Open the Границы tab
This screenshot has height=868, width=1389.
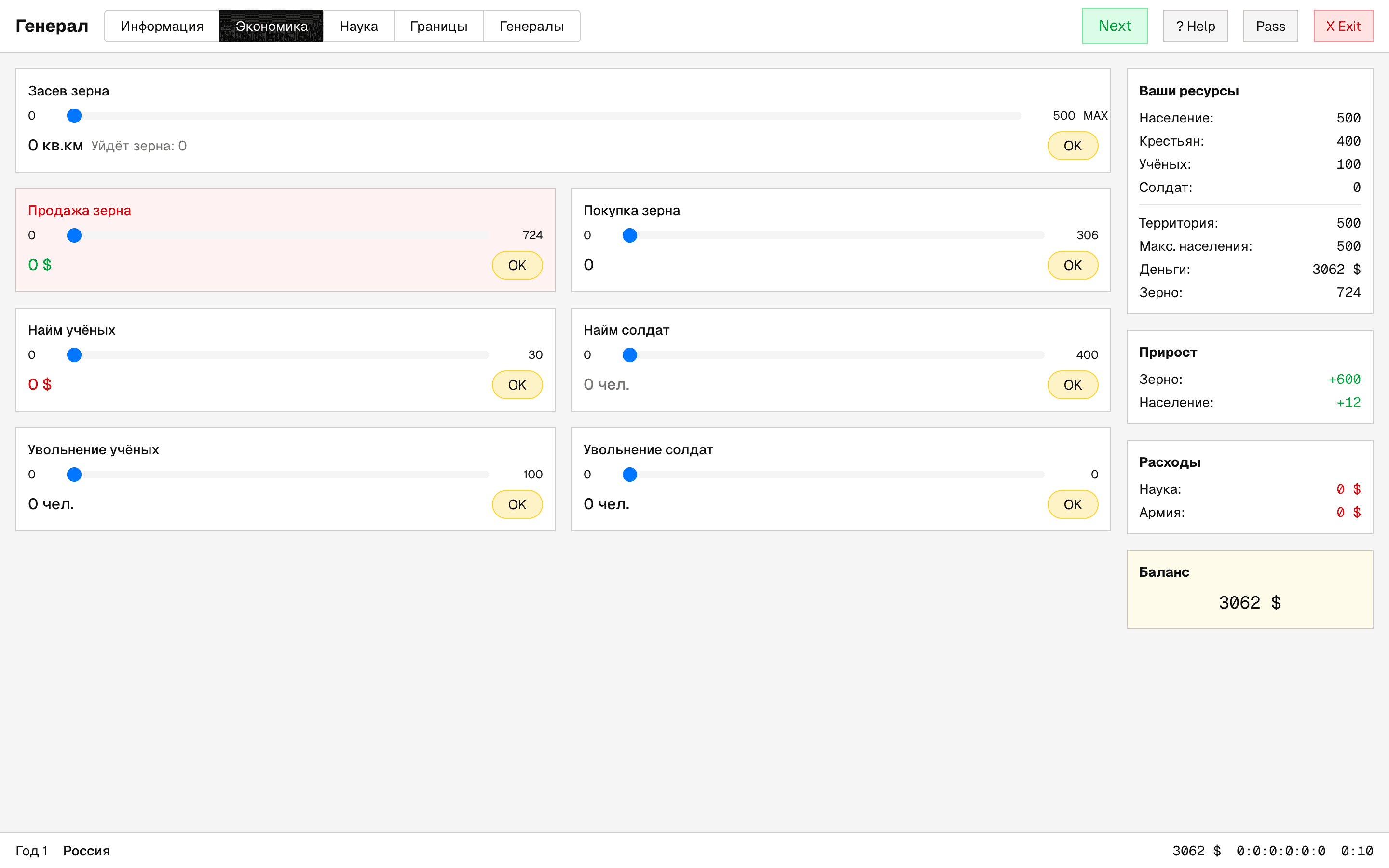pyautogui.click(x=438, y=26)
